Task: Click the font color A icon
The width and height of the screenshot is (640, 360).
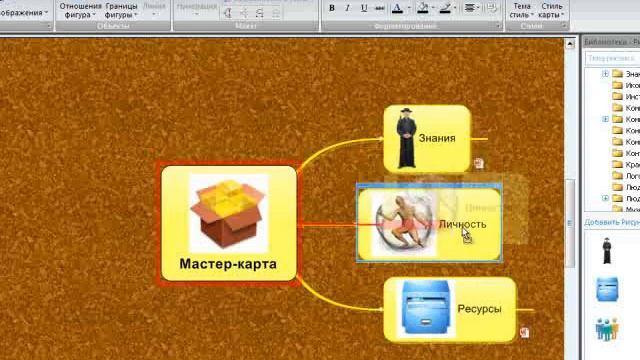Action: [x=397, y=8]
